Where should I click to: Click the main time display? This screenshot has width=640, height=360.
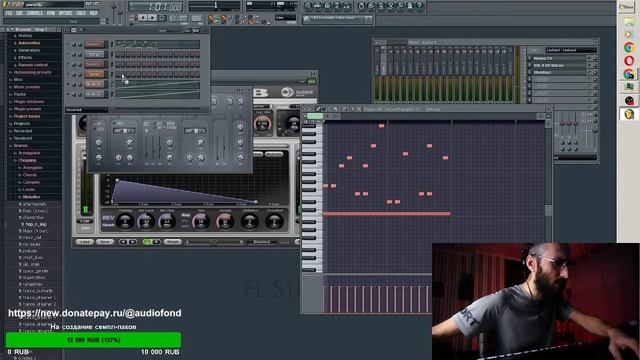coord(156,7)
